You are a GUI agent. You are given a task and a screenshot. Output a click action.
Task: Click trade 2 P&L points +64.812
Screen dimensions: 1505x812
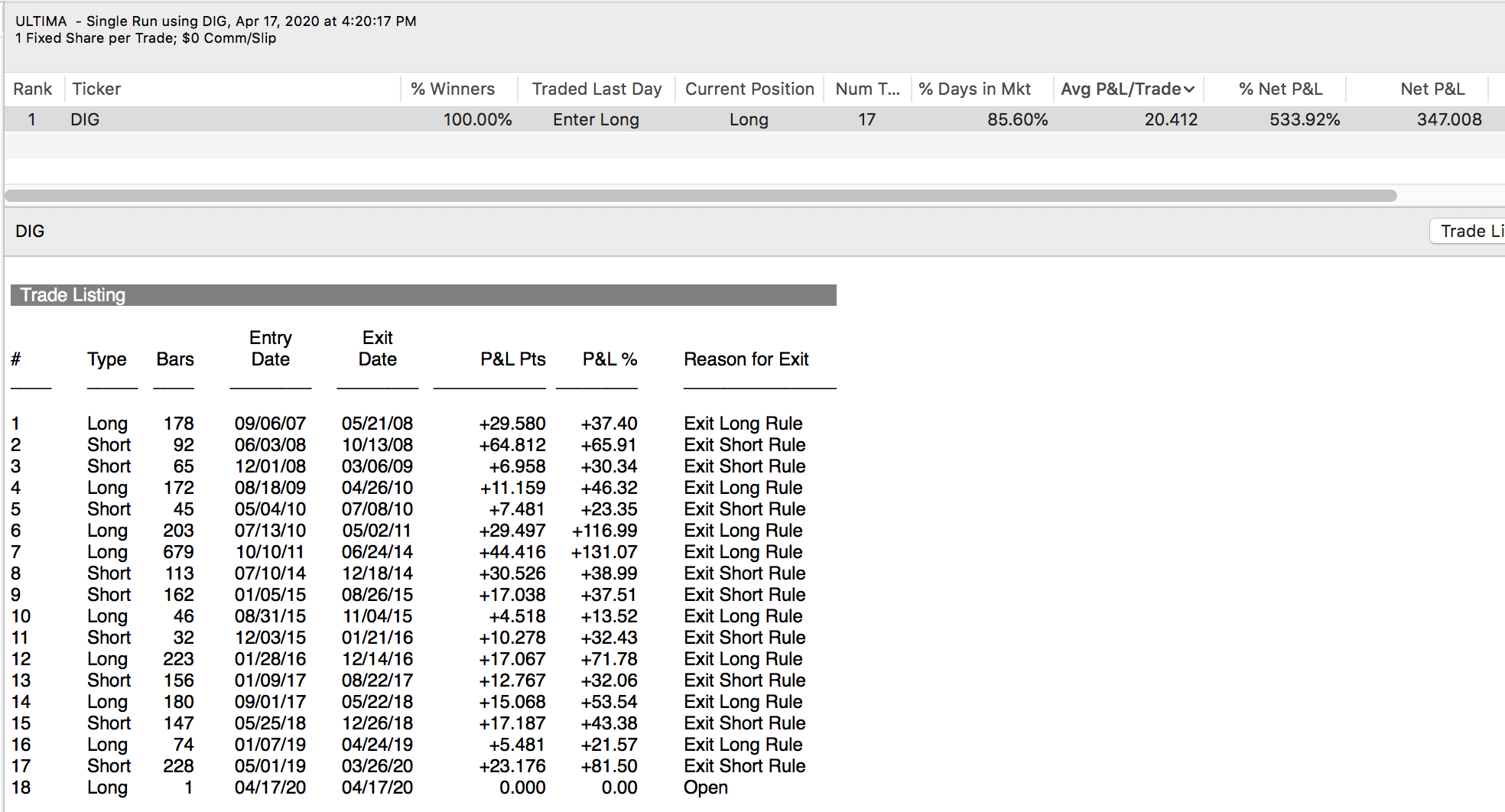point(512,445)
